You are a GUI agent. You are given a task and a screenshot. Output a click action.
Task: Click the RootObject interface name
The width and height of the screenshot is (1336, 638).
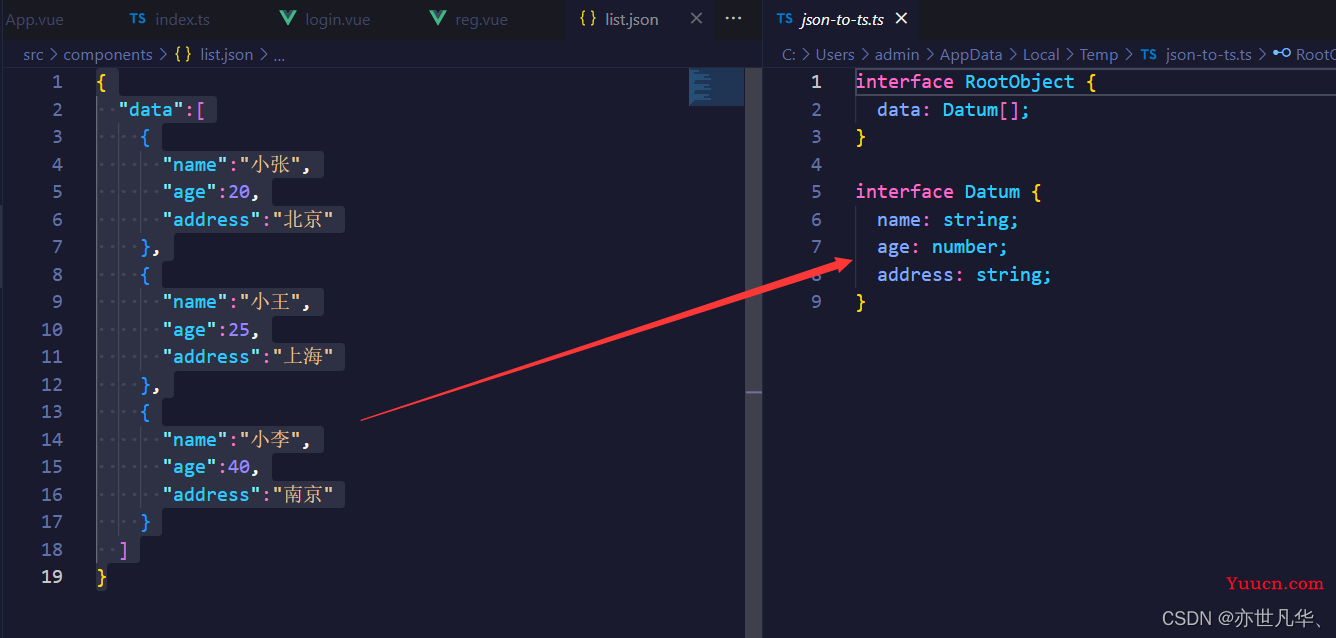tap(1020, 82)
